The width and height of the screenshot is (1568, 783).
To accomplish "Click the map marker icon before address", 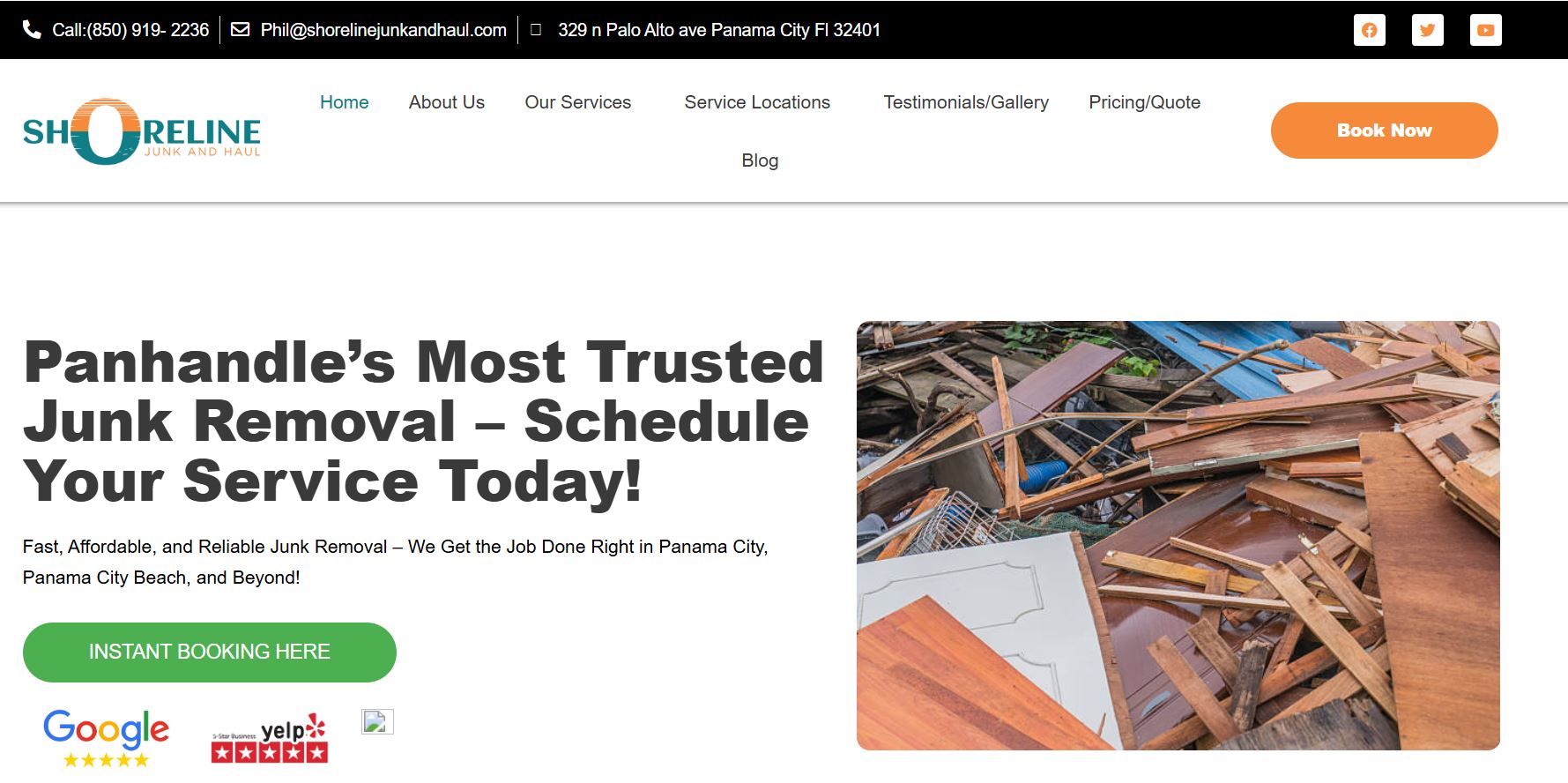I will 535,30.
